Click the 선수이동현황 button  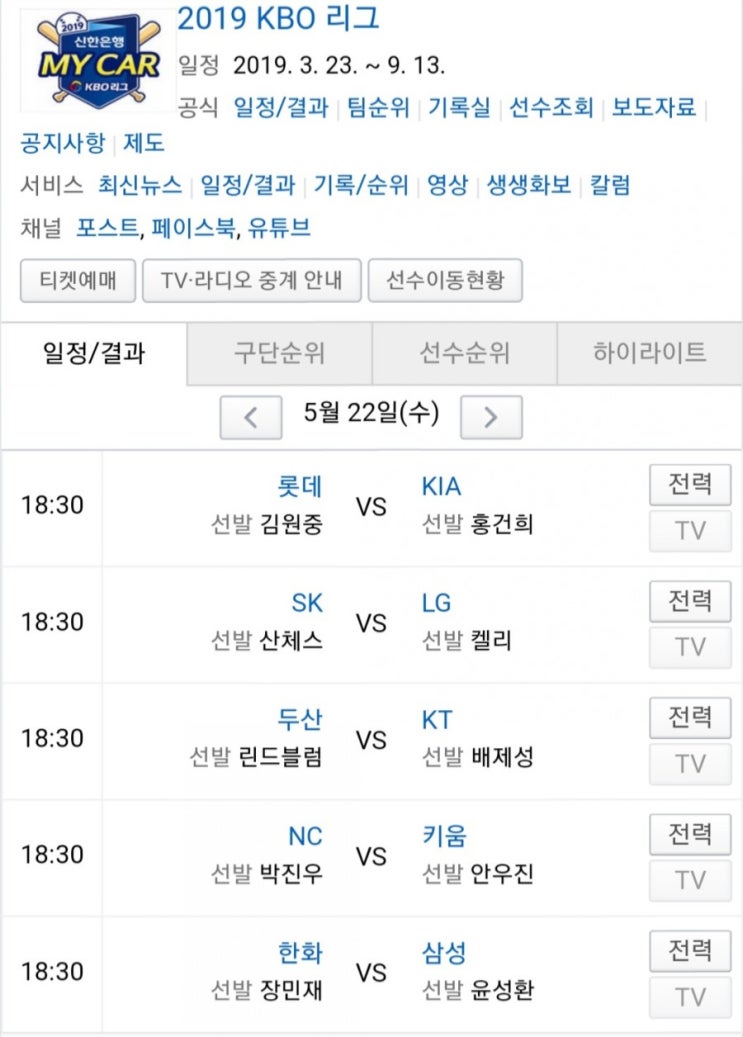445,280
